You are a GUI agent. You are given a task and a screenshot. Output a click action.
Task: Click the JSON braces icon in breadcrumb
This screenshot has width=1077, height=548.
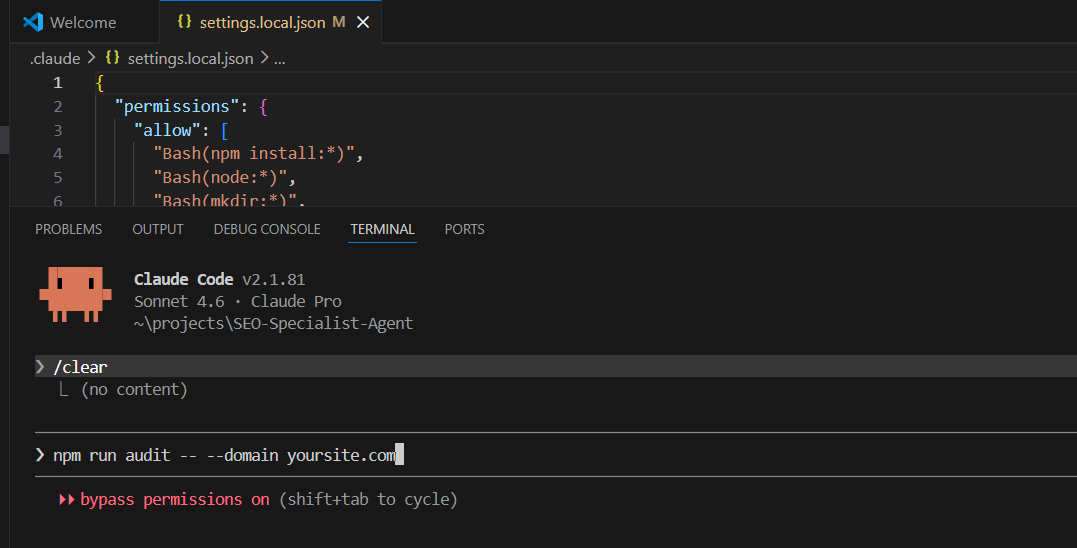113,58
